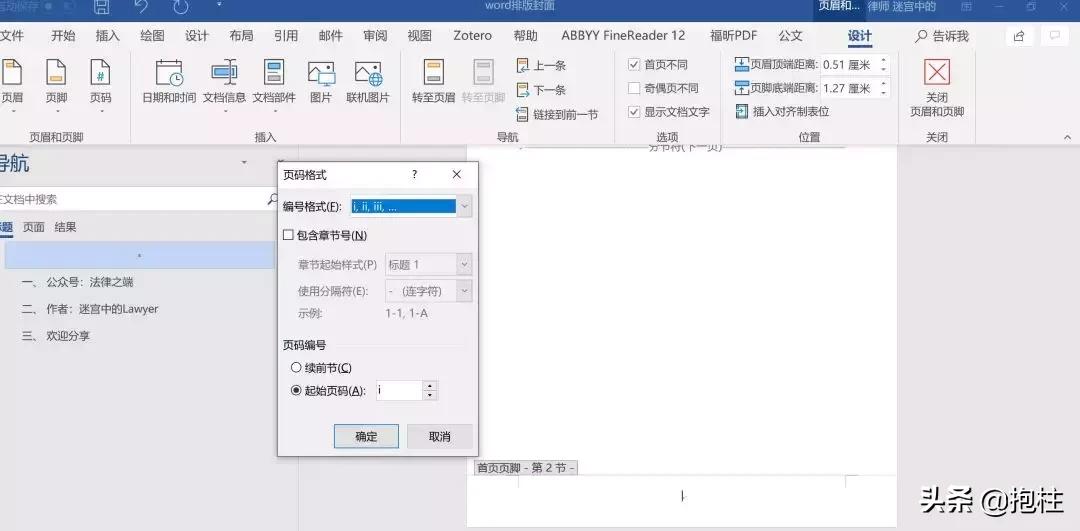
Task: Open the 福昕PDF ribbon tab
Action: click(734, 36)
